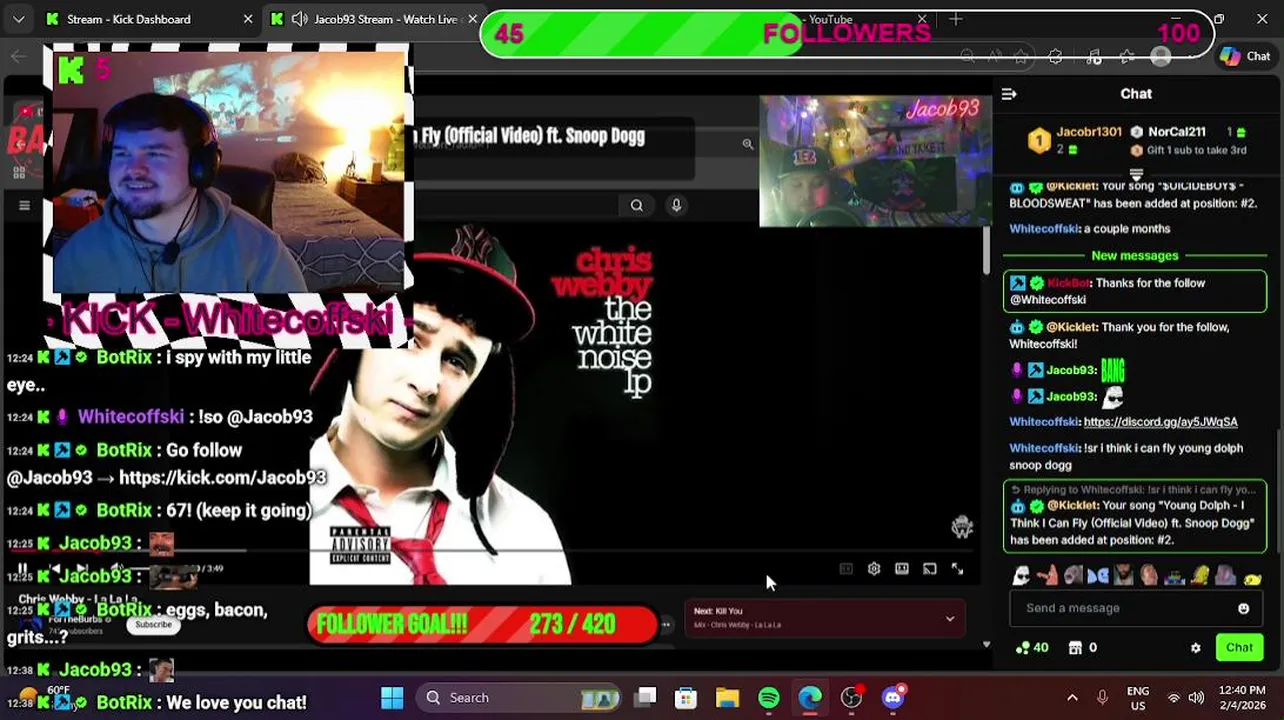Open a new browser tab
The width and height of the screenshot is (1284, 720).
[x=955, y=19]
